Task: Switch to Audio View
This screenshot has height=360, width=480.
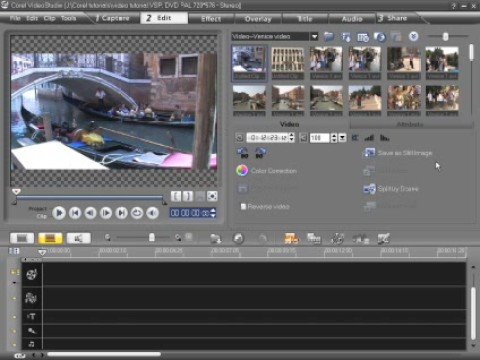Action: (x=79, y=238)
